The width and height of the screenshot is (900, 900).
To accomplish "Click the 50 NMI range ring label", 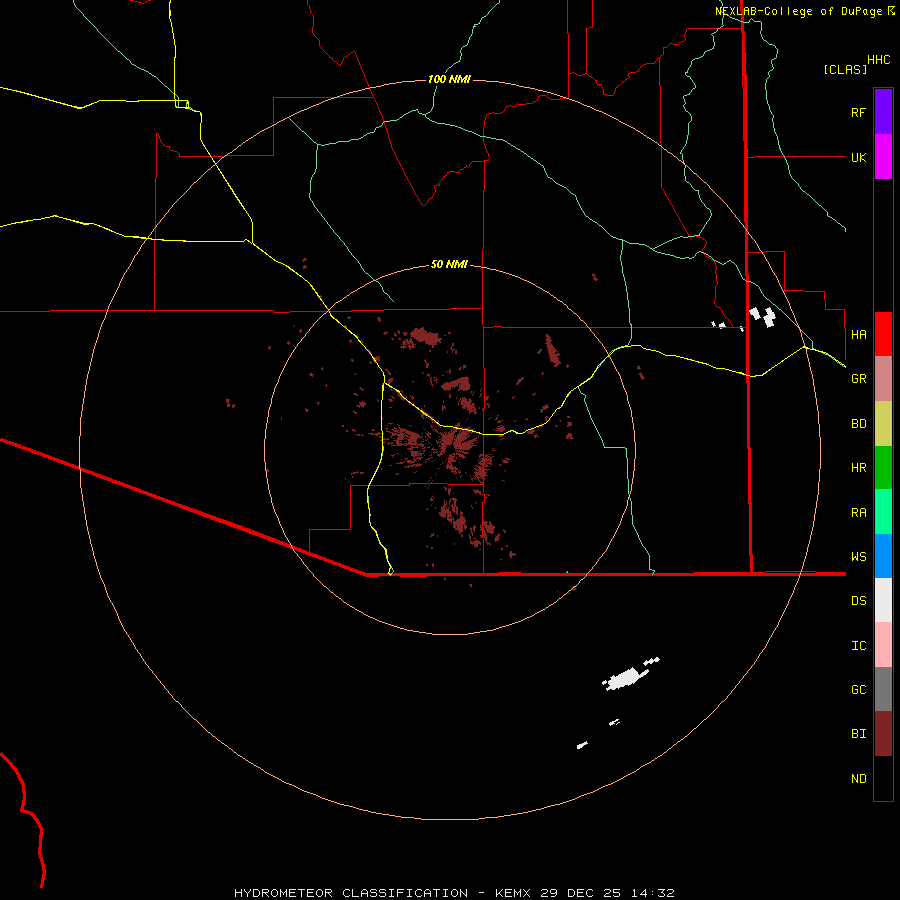I will [449, 264].
